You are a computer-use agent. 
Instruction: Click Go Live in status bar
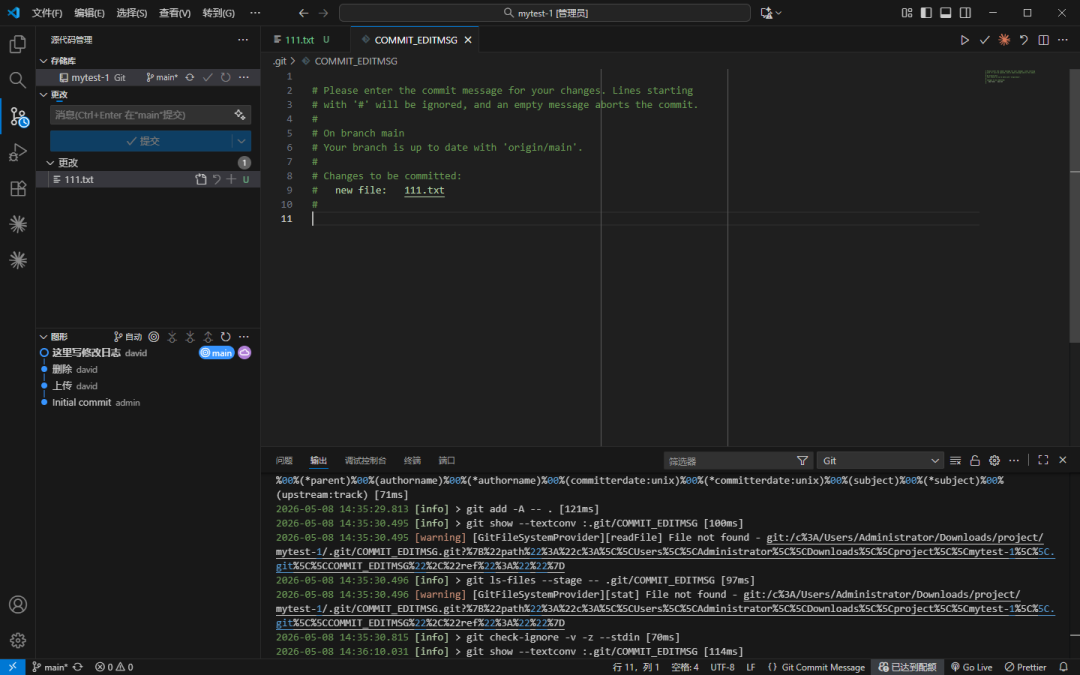tap(971, 667)
